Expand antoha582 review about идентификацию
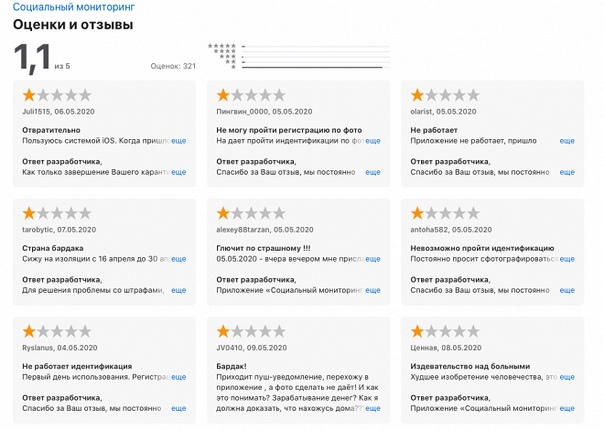This screenshot has width=604, height=430. pyautogui.click(x=567, y=259)
